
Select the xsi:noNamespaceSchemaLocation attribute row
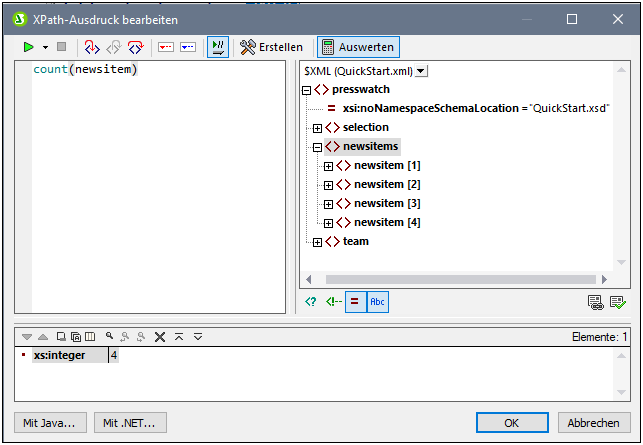point(468,108)
